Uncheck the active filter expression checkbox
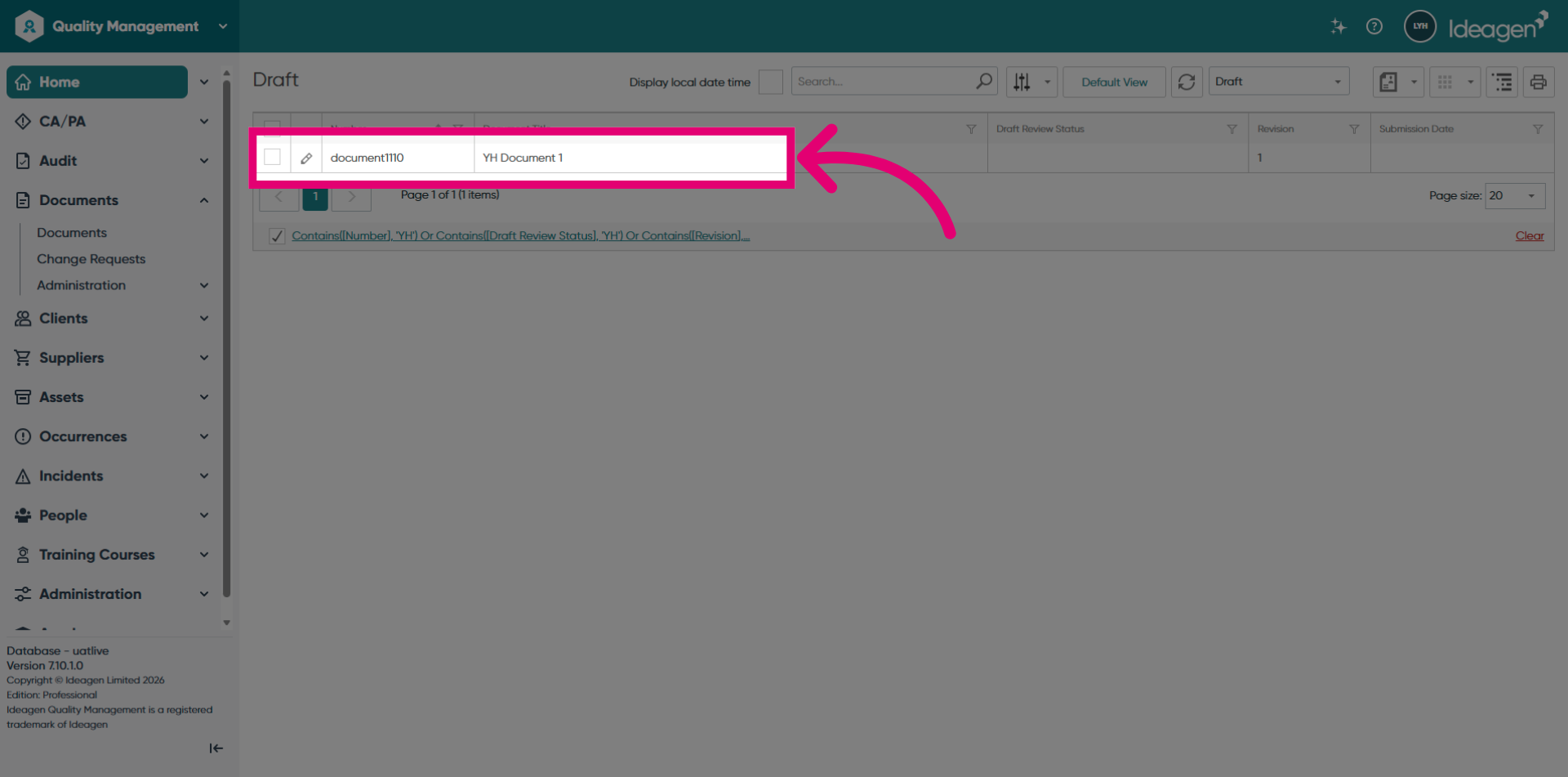This screenshot has height=777, width=1568. coord(277,236)
